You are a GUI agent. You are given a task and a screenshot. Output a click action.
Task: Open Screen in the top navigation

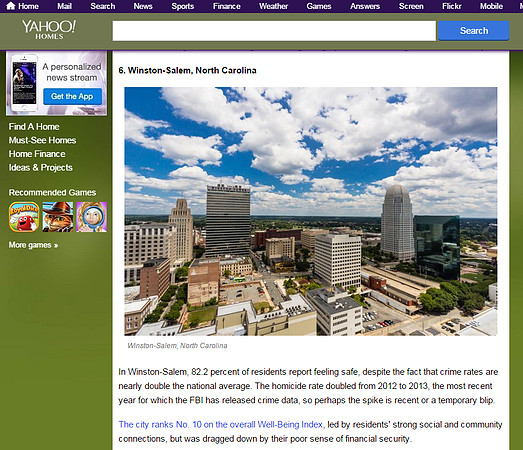coord(411,6)
